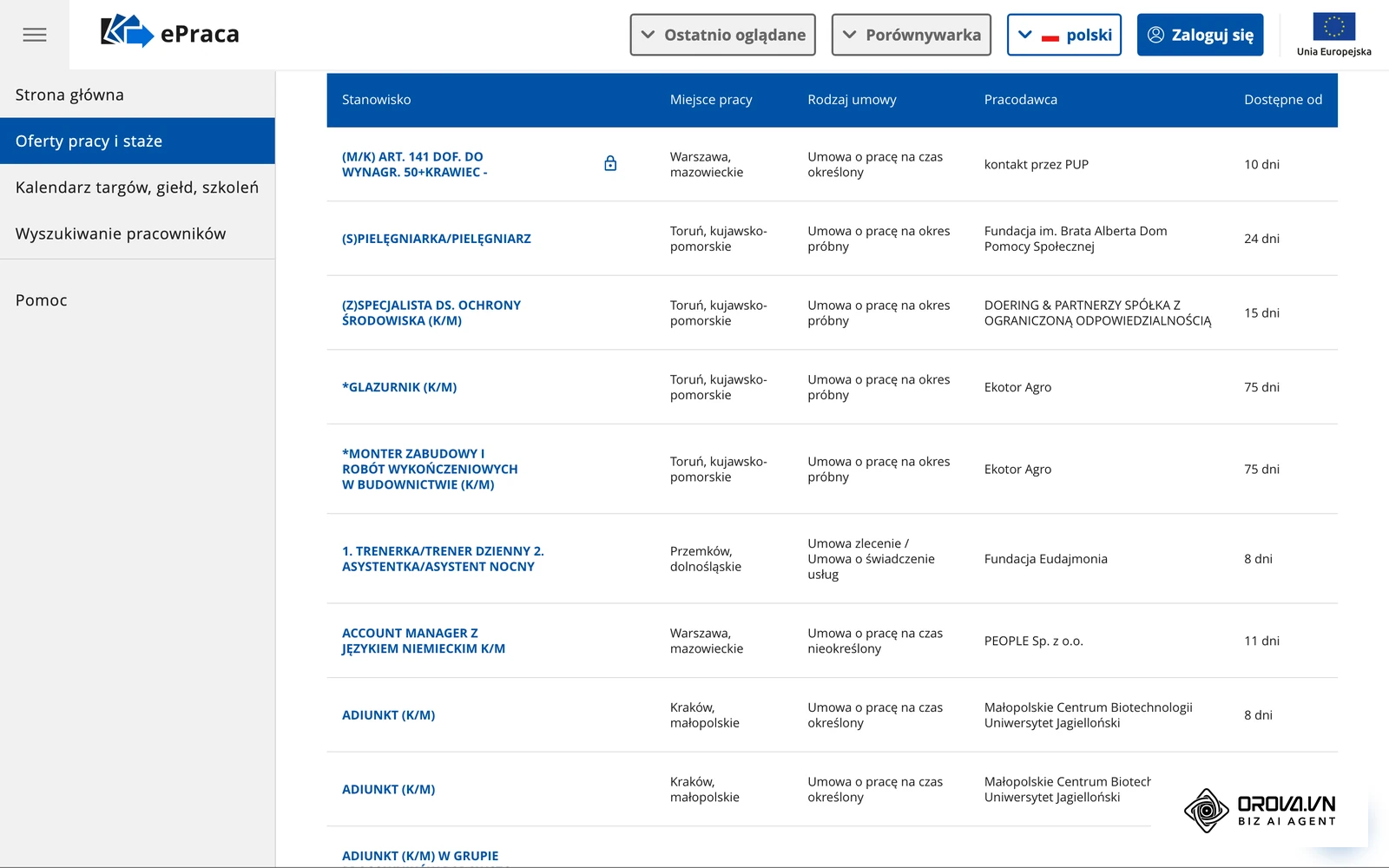
Task: Click Umowa o pracę na czas nieokreślony
Action: (x=875, y=641)
